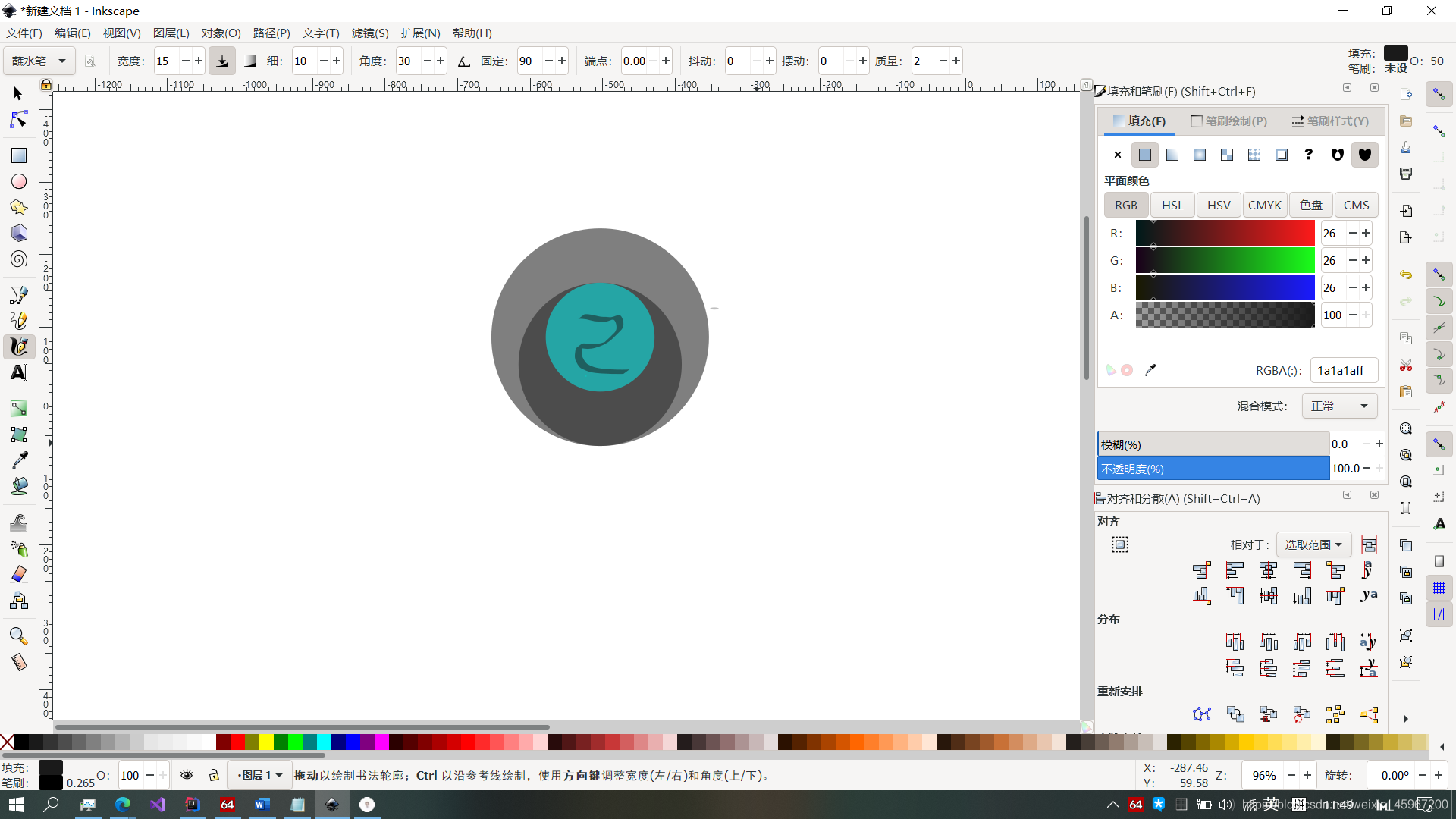Click the color picker eyedropper in Fill panel
The height and width of the screenshot is (819, 1456).
(x=1150, y=370)
